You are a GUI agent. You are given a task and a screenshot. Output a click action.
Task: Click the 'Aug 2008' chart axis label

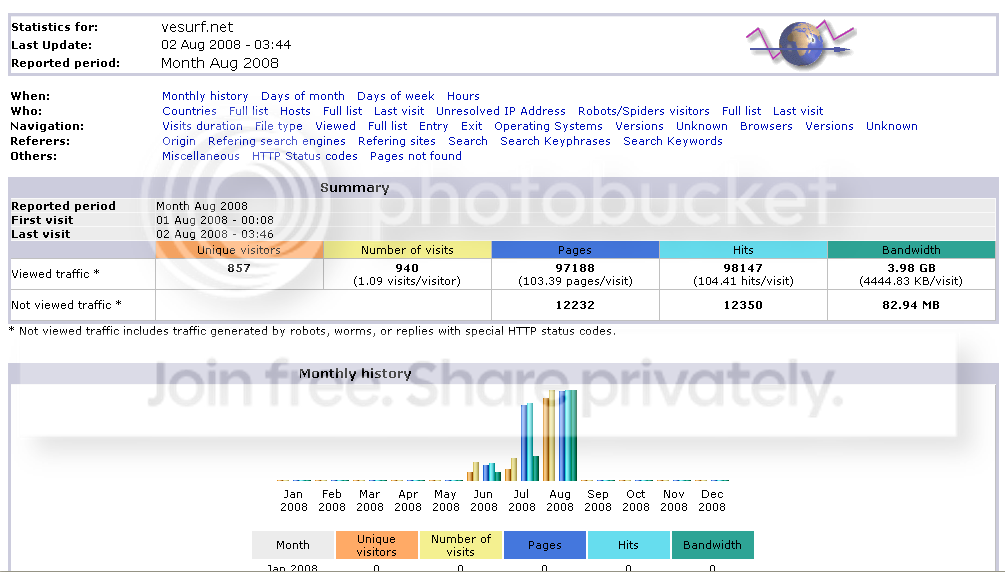coord(560,501)
